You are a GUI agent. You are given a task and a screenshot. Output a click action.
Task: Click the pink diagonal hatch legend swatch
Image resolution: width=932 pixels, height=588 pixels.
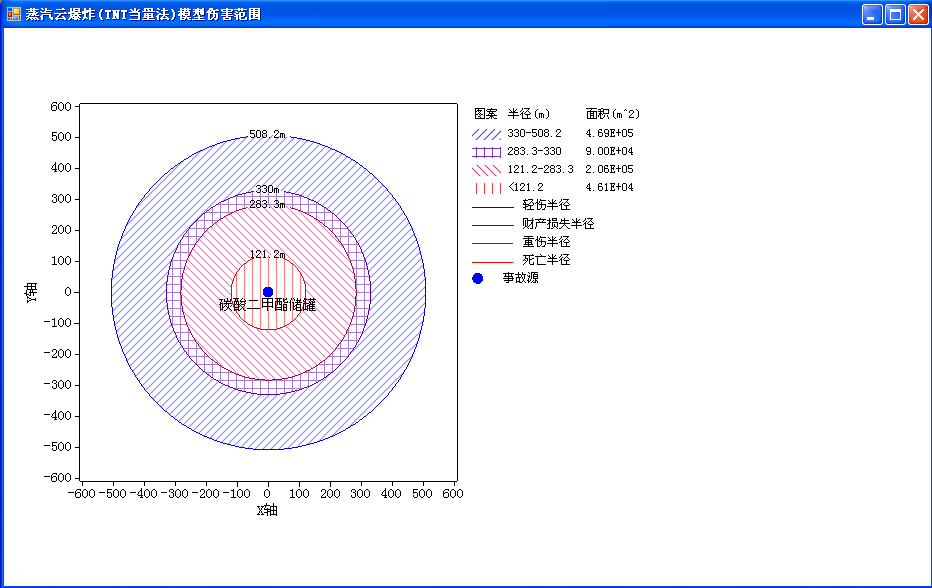tap(486, 170)
